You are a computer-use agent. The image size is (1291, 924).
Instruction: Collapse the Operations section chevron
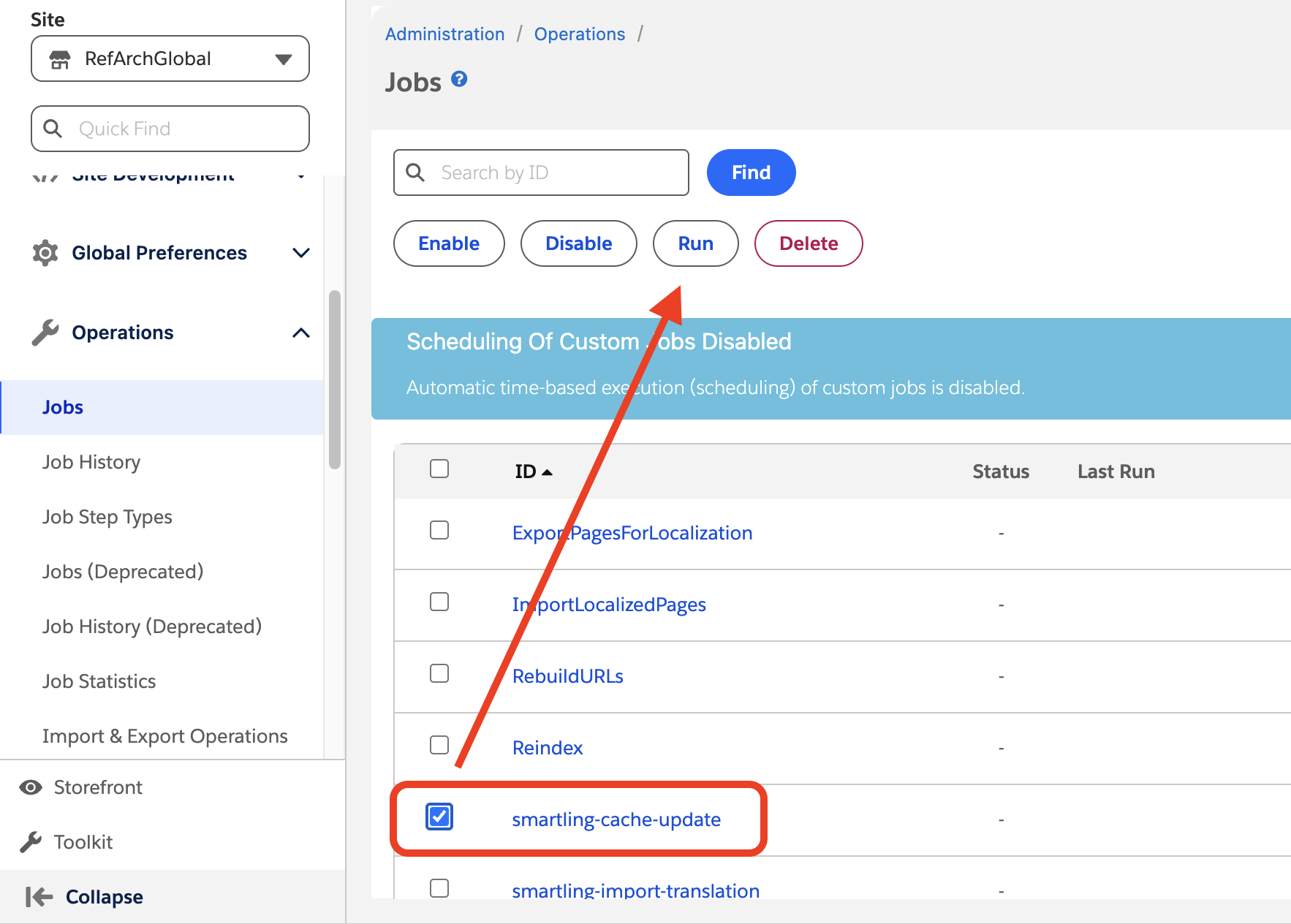(x=301, y=333)
